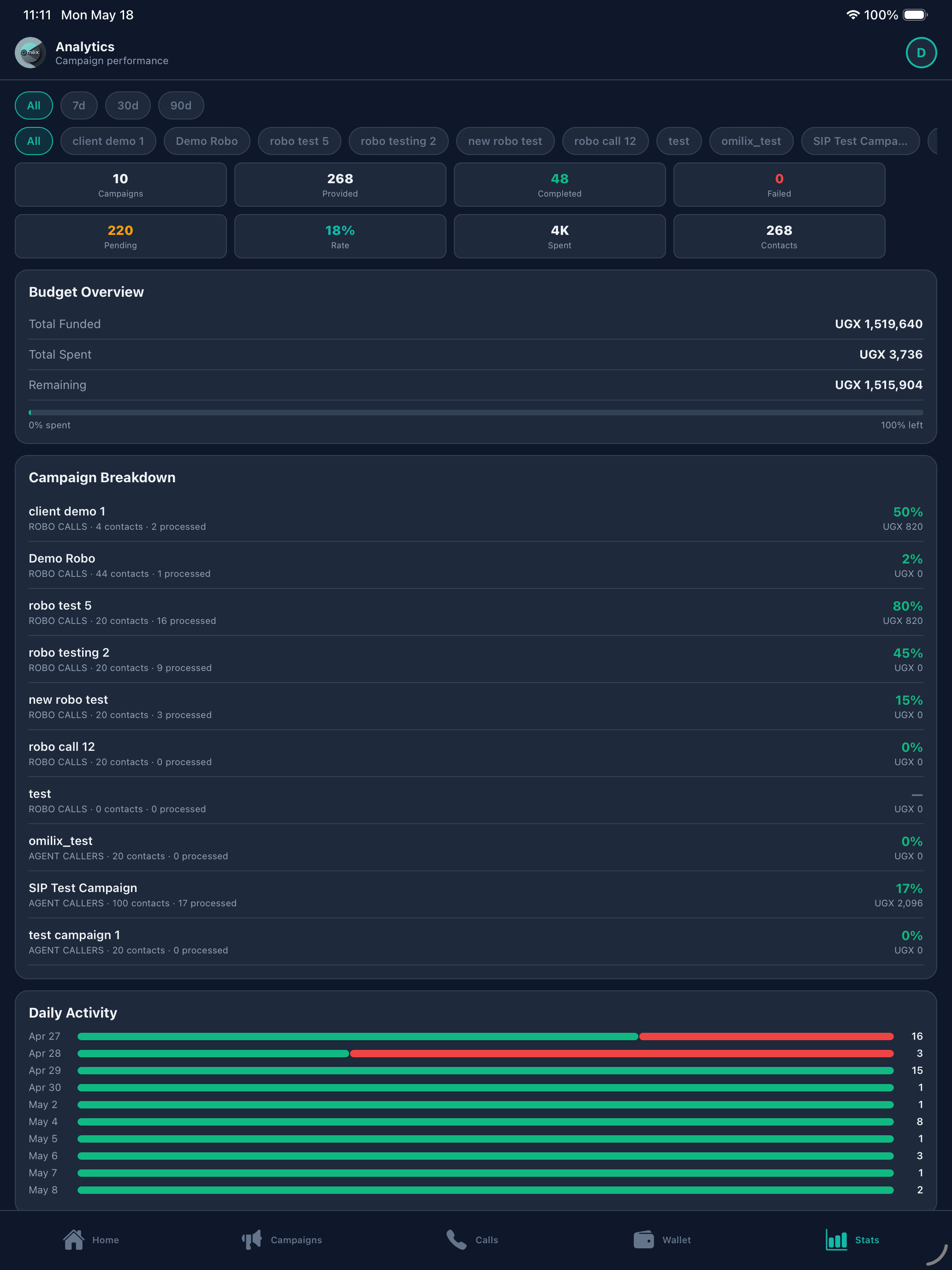This screenshot has height=1270, width=952.
Task: Tap the May 4 activity bar
Action: click(x=486, y=1122)
